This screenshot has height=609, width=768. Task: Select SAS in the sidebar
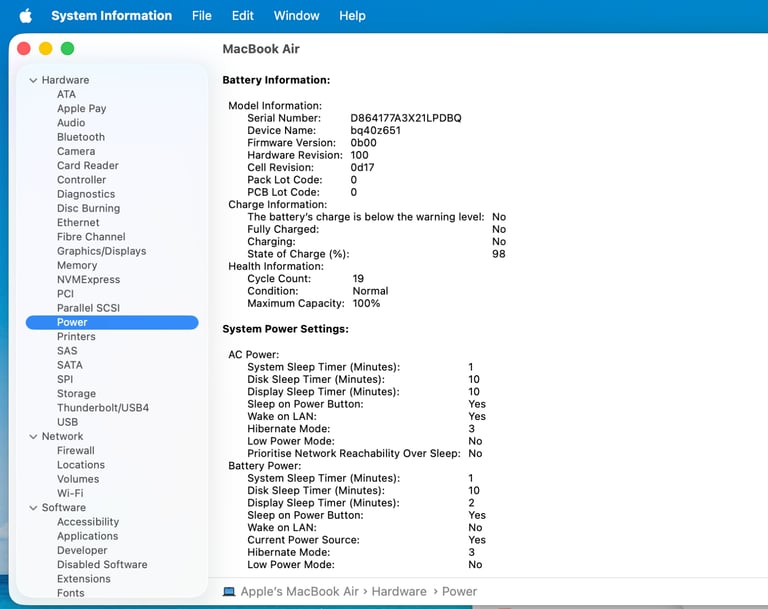tap(67, 351)
